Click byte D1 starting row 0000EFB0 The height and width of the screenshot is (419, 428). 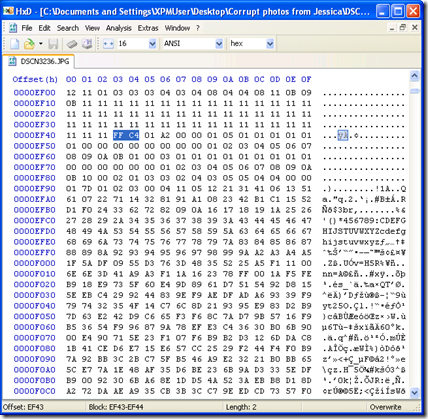click(x=71, y=210)
